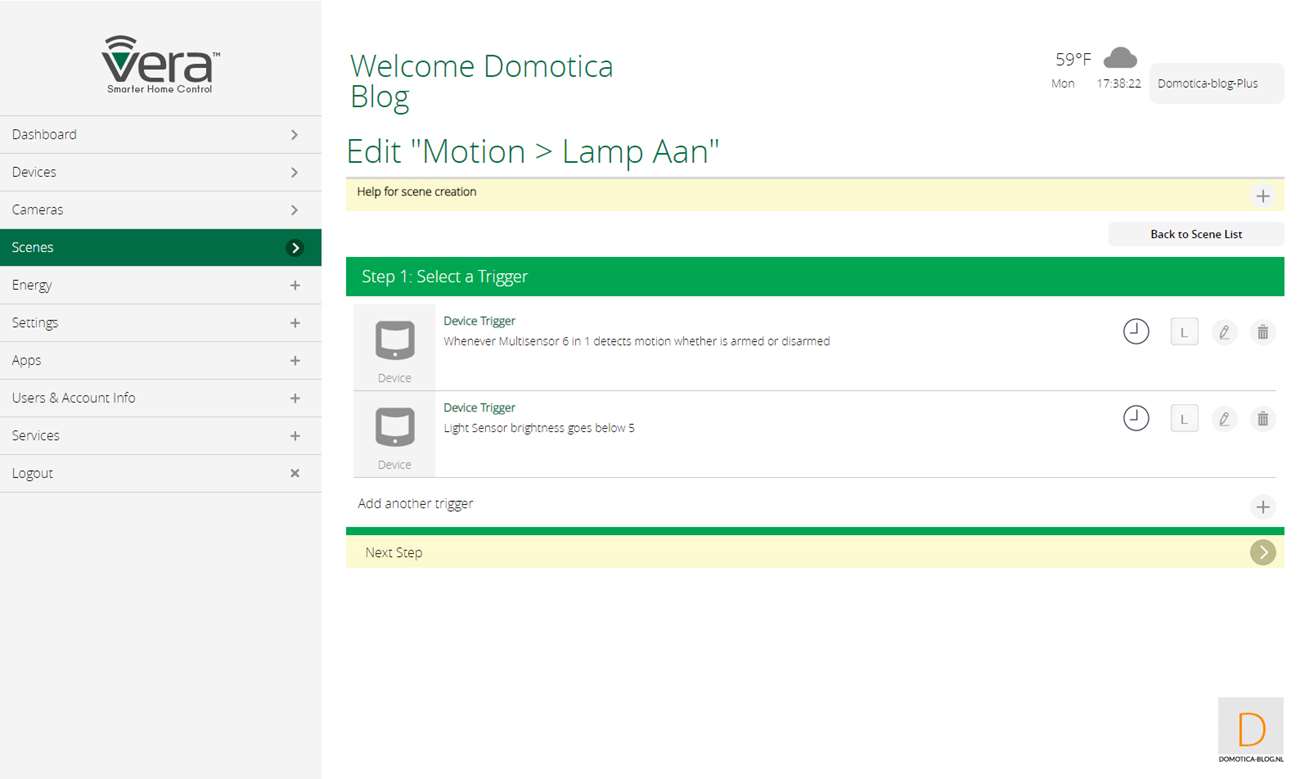This screenshot has height=779, width=1300.
Task: Delete the Light Sensor brightness trigger
Action: coord(1263,419)
